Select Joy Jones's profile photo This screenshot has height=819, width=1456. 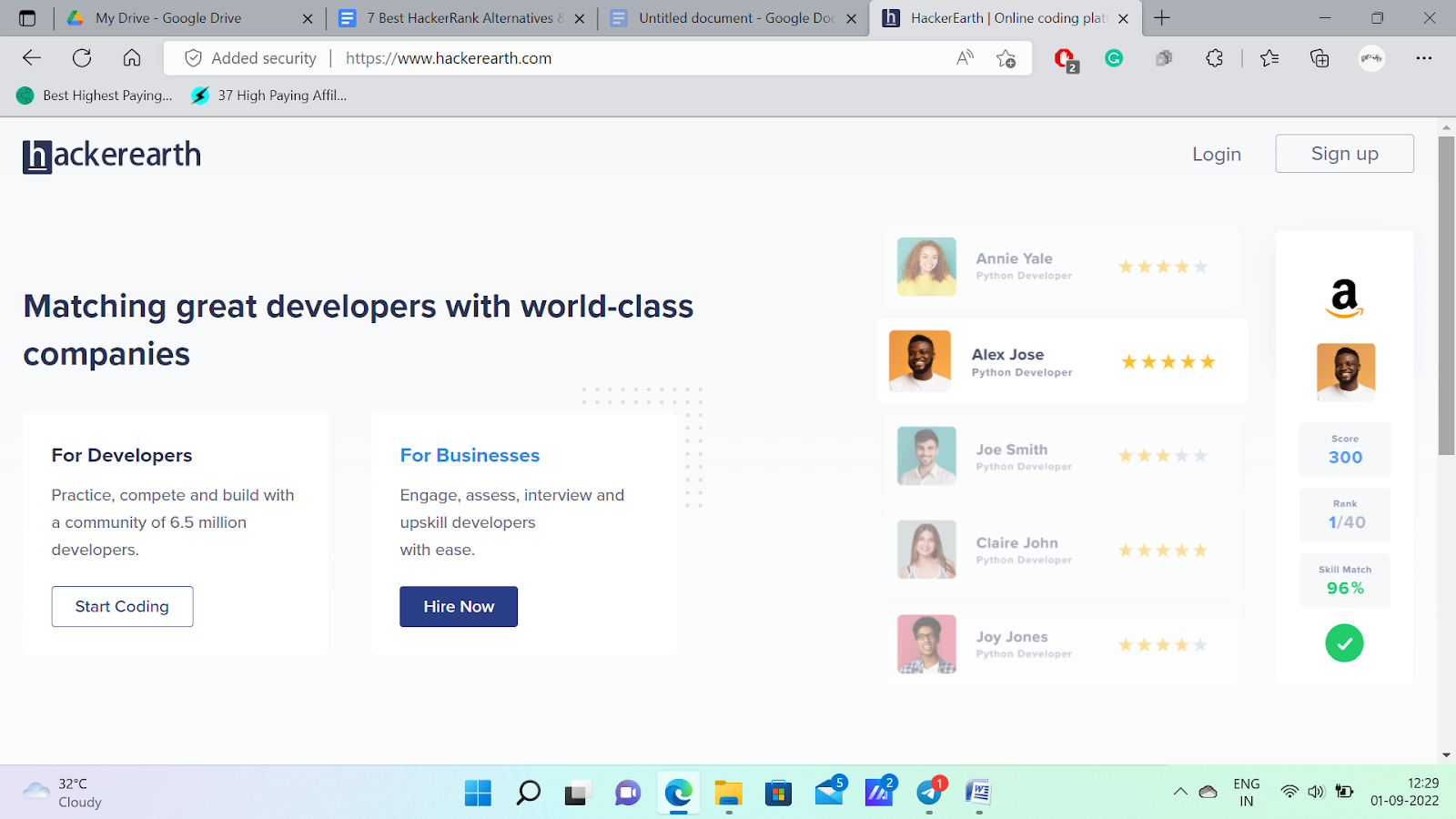(x=926, y=644)
